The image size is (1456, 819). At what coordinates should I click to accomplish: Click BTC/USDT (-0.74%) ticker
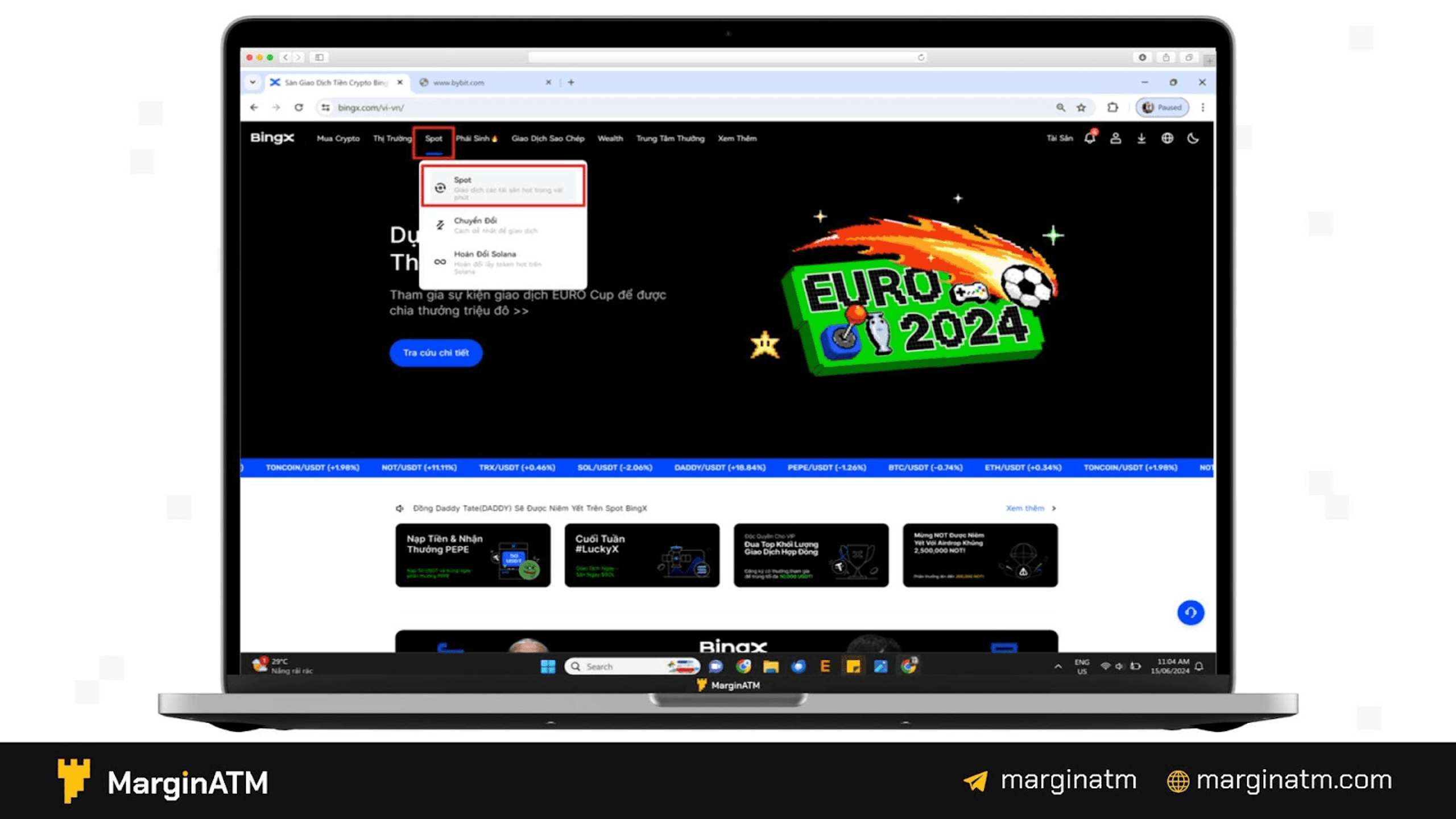coord(925,468)
